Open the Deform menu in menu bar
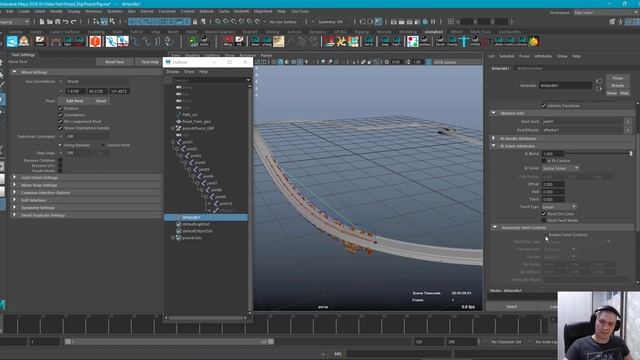The image size is (640, 360). point(147,11)
